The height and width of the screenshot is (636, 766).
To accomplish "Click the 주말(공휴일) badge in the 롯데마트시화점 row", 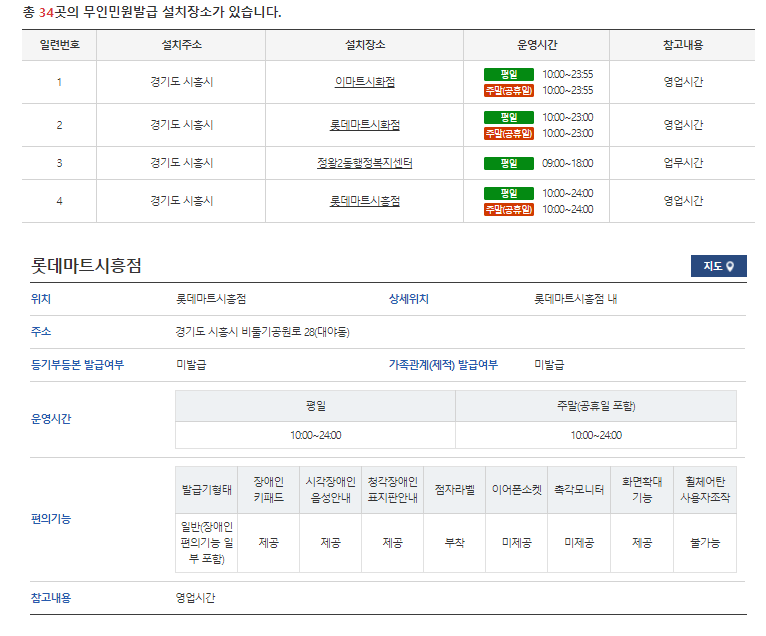I will [x=509, y=133].
